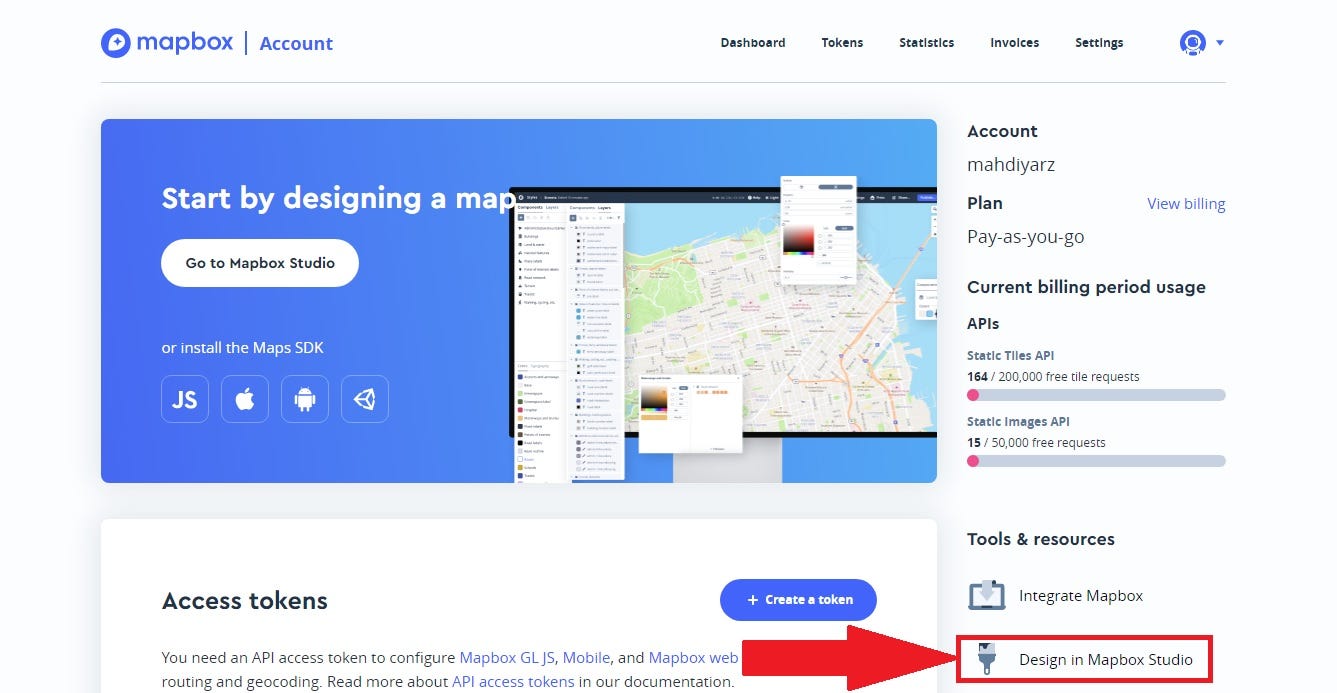Click the Go to Mapbox Studio button
The image size is (1337, 693).
[259, 263]
